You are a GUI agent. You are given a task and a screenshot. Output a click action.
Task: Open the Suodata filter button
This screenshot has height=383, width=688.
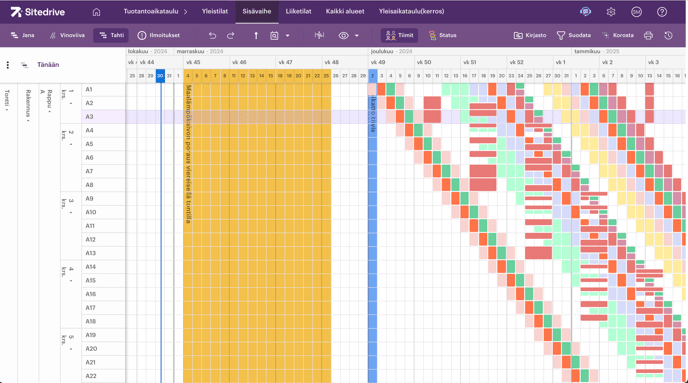click(573, 36)
